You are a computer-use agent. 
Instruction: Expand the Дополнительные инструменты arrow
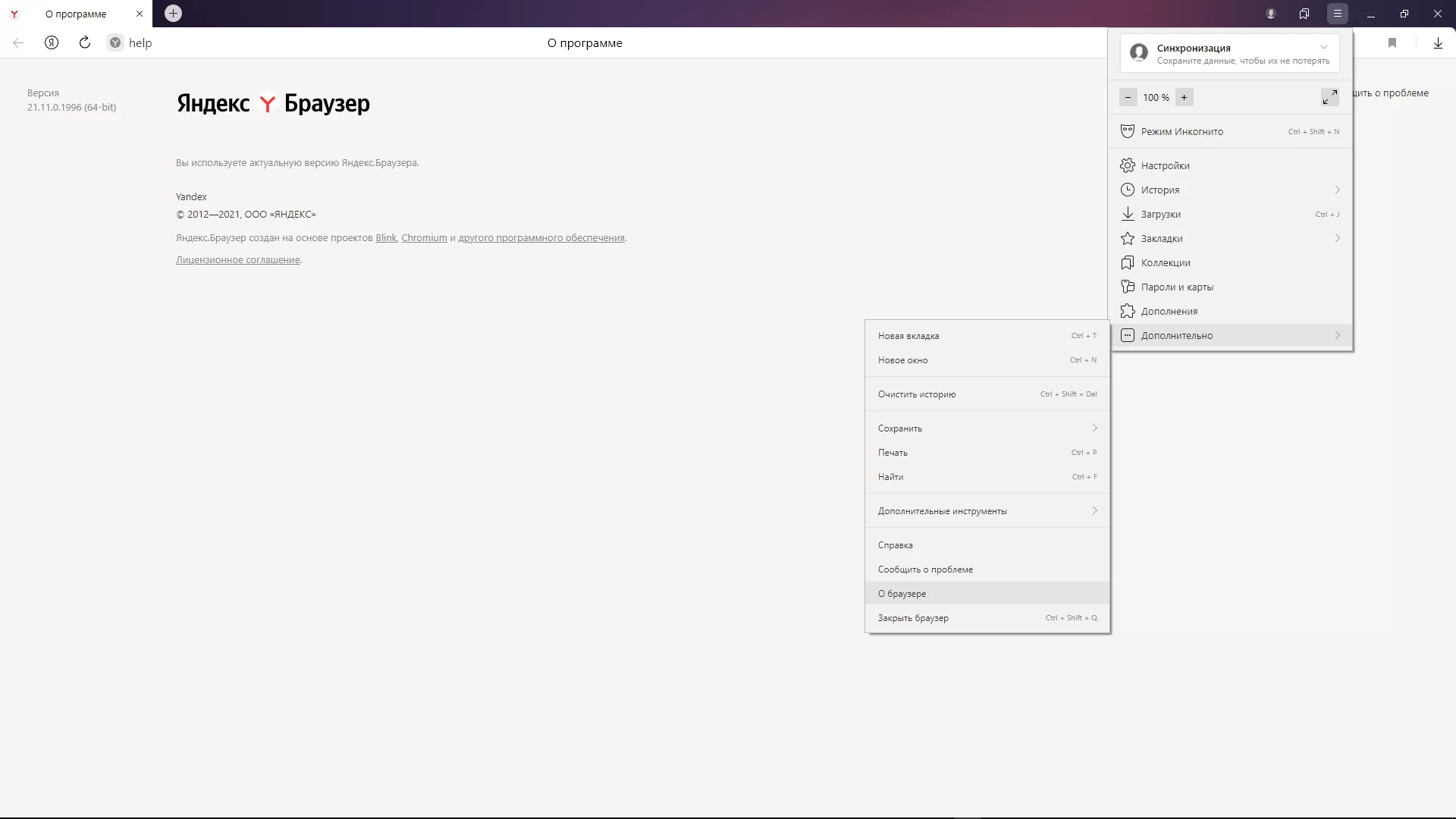click(x=1095, y=510)
